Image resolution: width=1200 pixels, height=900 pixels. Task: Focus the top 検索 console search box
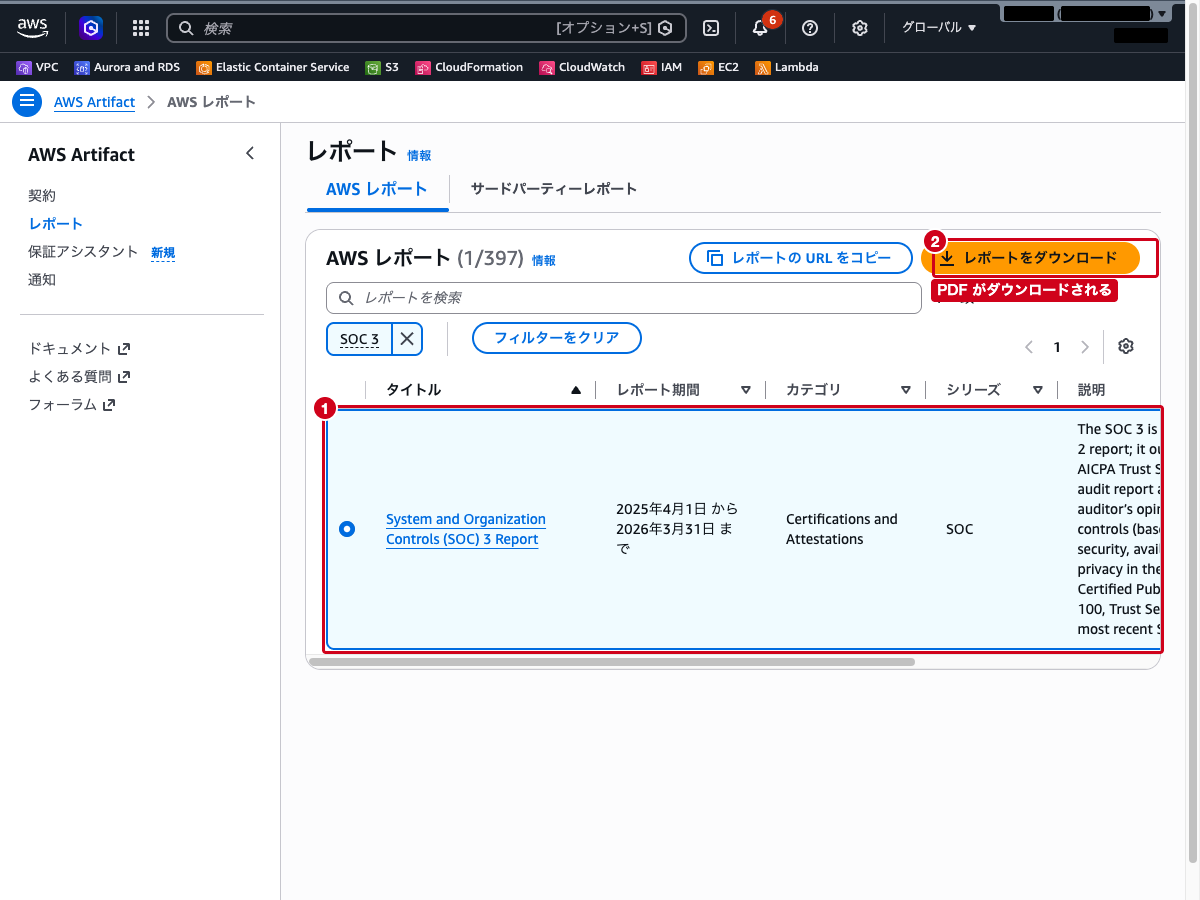point(427,28)
